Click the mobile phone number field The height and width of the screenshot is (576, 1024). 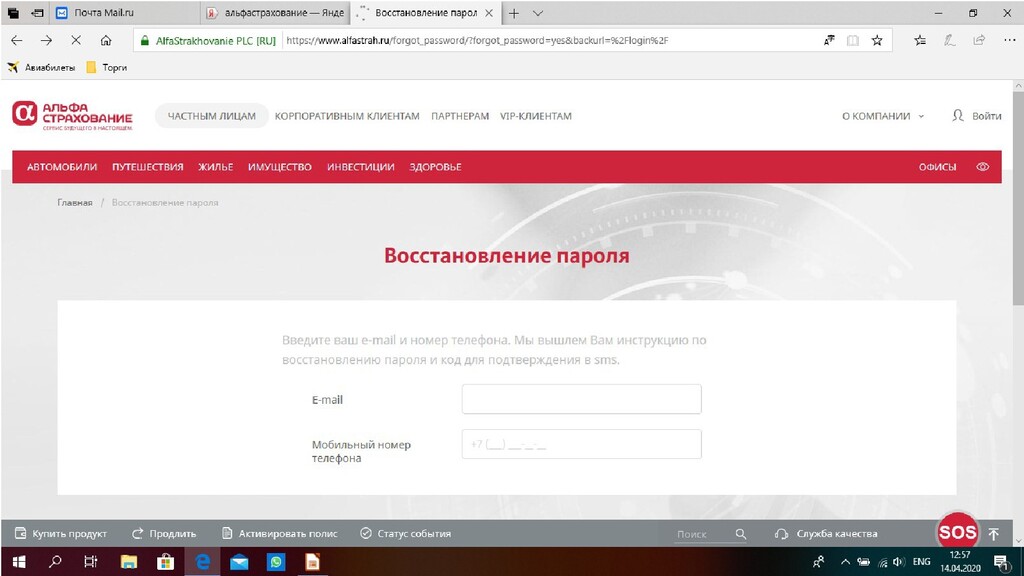(581, 444)
